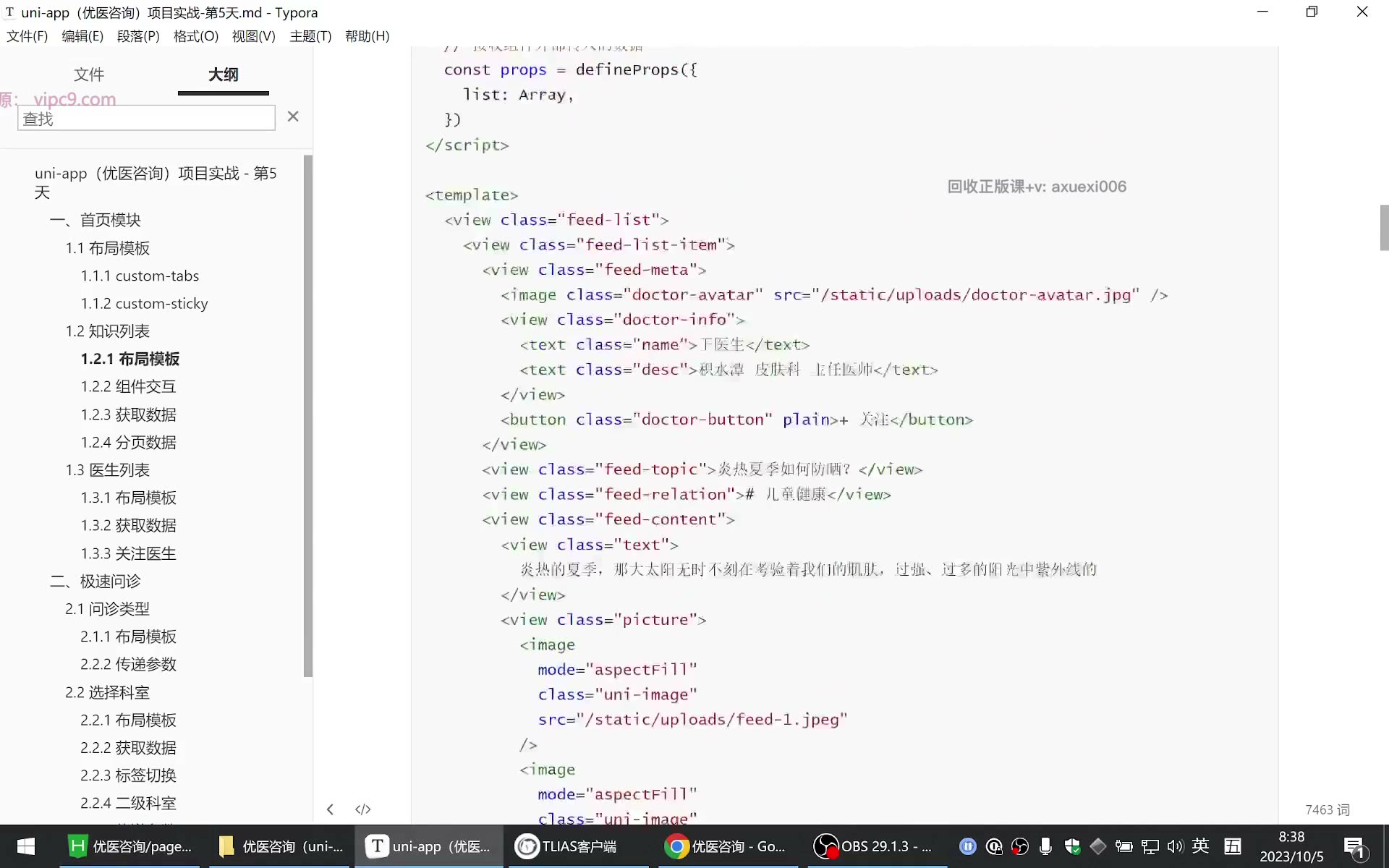The height and width of the screenshot is (868, 1389).
Task: Open the 文件(F) menu
Action: coord(27,36)
